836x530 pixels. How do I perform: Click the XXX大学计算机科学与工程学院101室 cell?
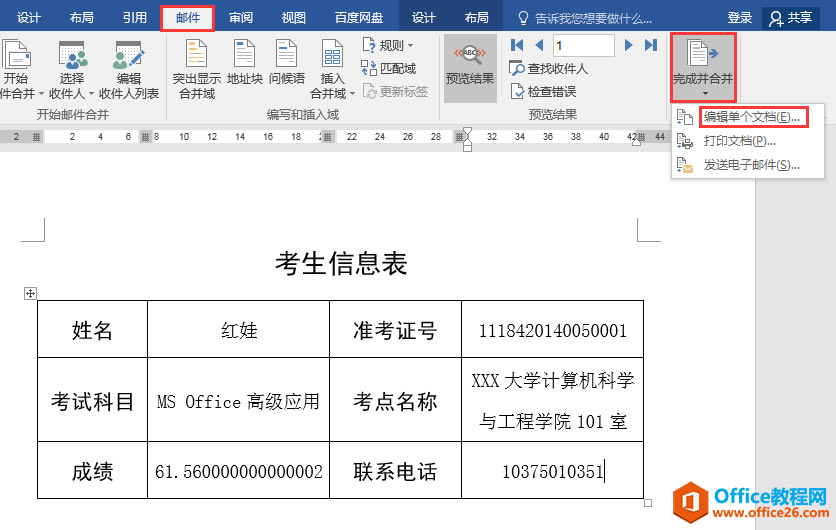(552, 400)
